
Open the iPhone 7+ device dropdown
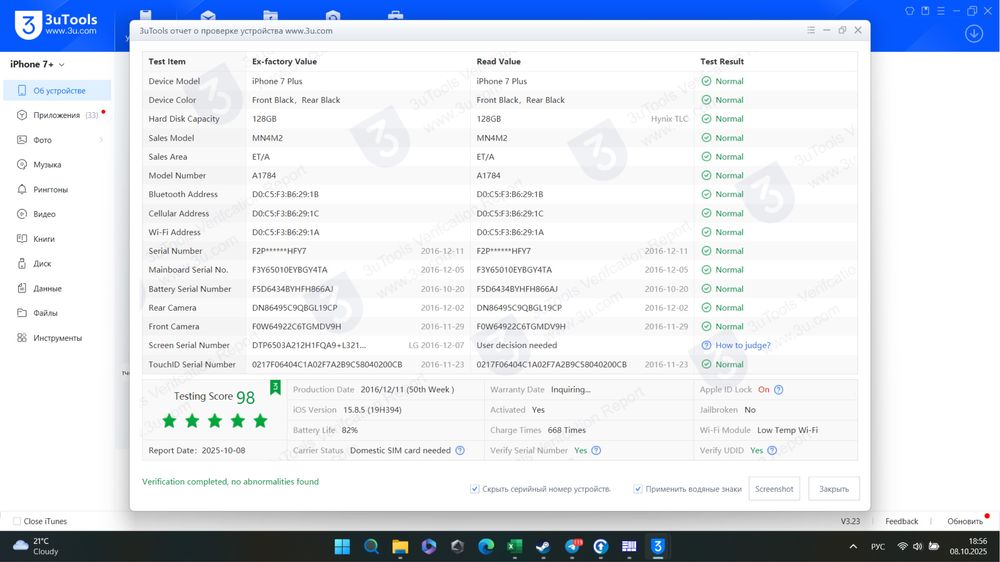(x=37, y=64)
